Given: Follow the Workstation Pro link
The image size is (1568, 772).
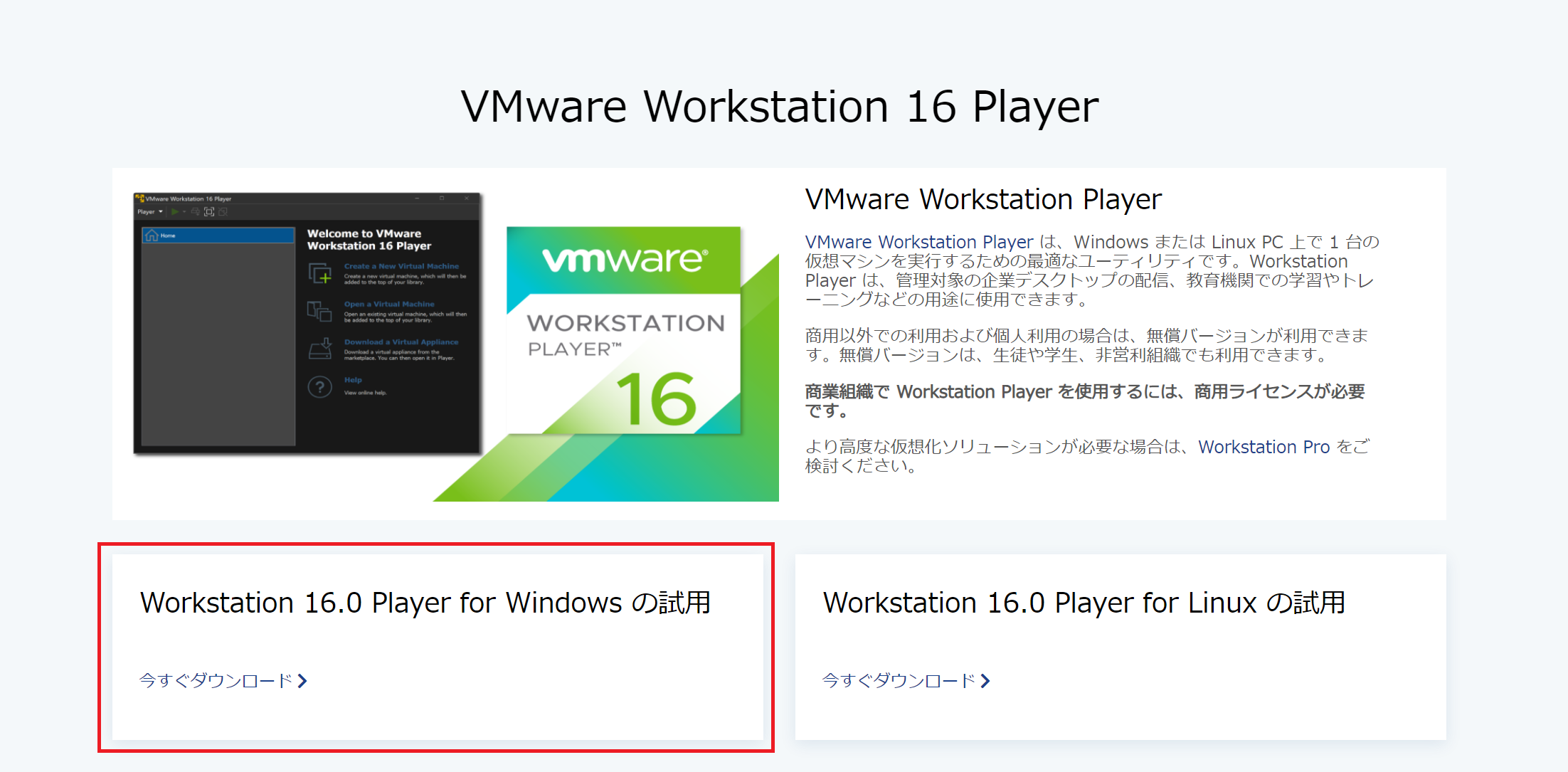Looking at the screenshot, I should click(x=1264, y=447).
